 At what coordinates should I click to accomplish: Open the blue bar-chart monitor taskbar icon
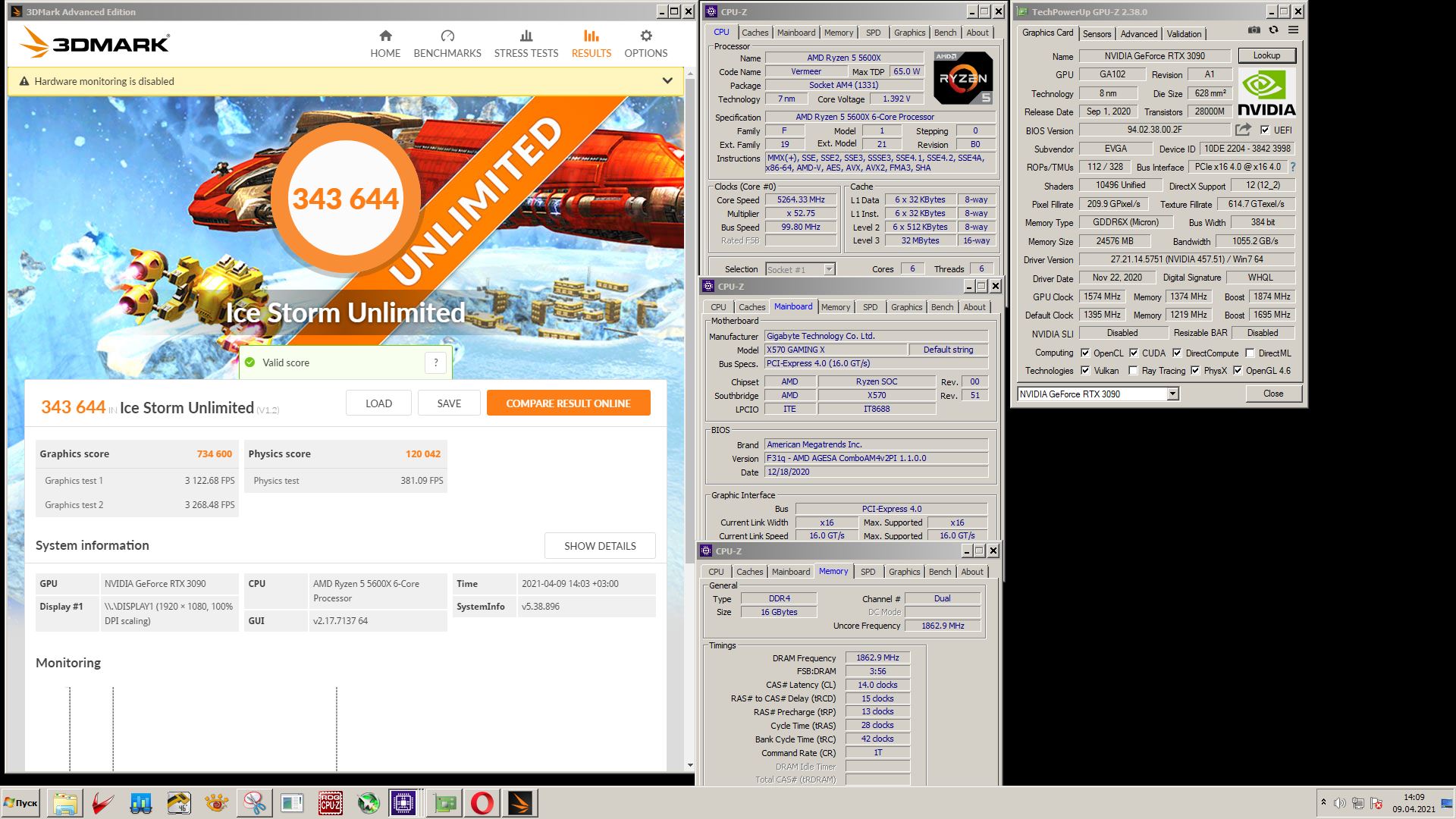point(141,803)
